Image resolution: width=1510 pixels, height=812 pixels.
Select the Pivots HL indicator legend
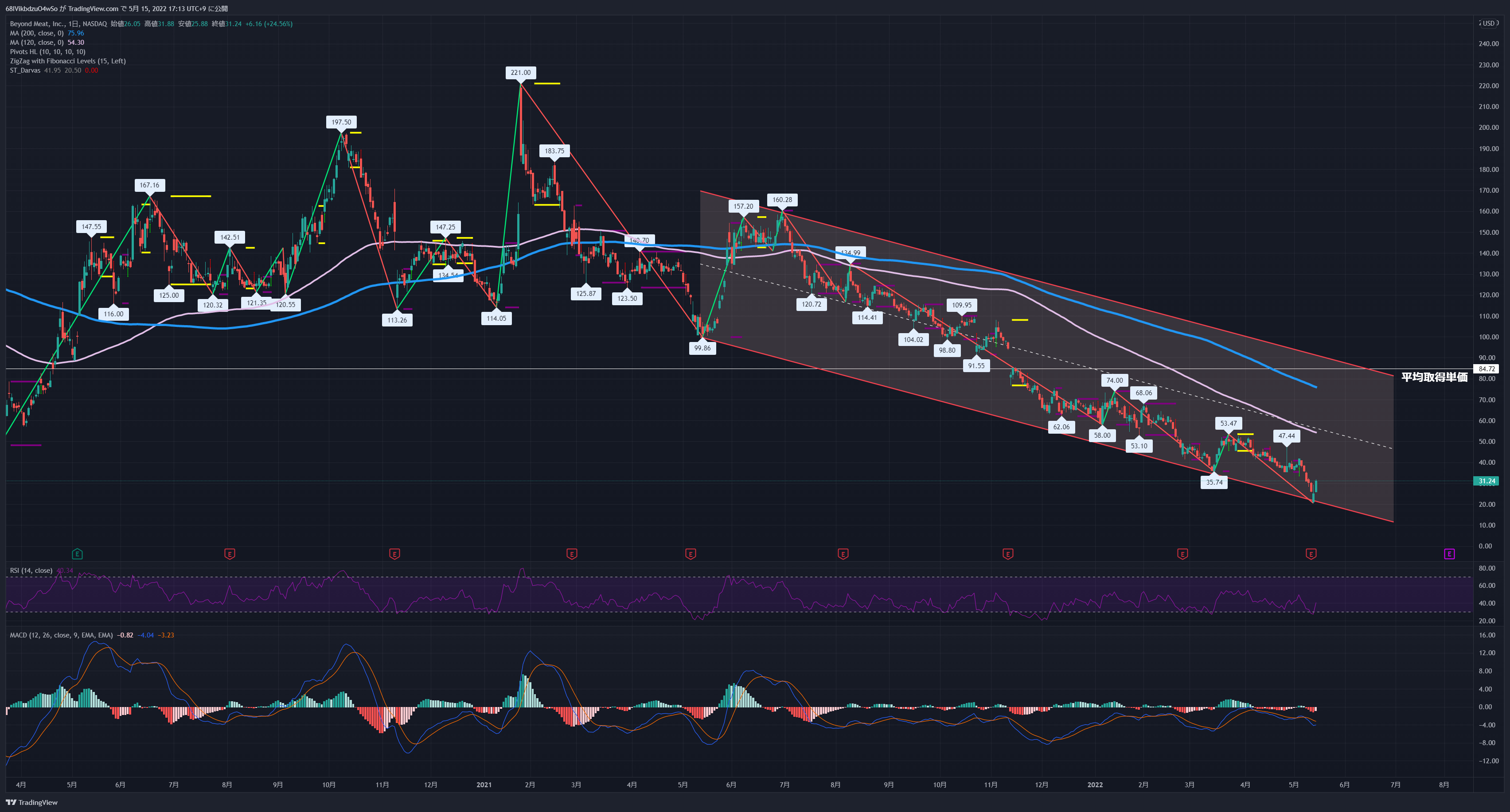(47, 52)
